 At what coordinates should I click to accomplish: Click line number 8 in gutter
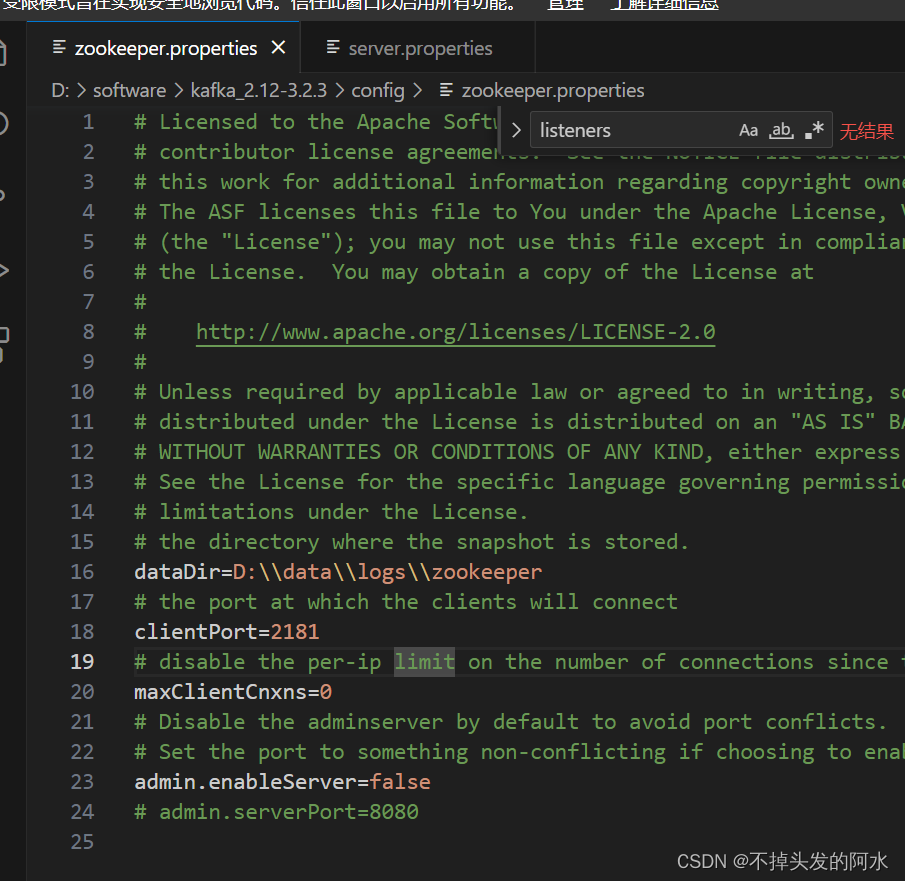pos(88,332)
